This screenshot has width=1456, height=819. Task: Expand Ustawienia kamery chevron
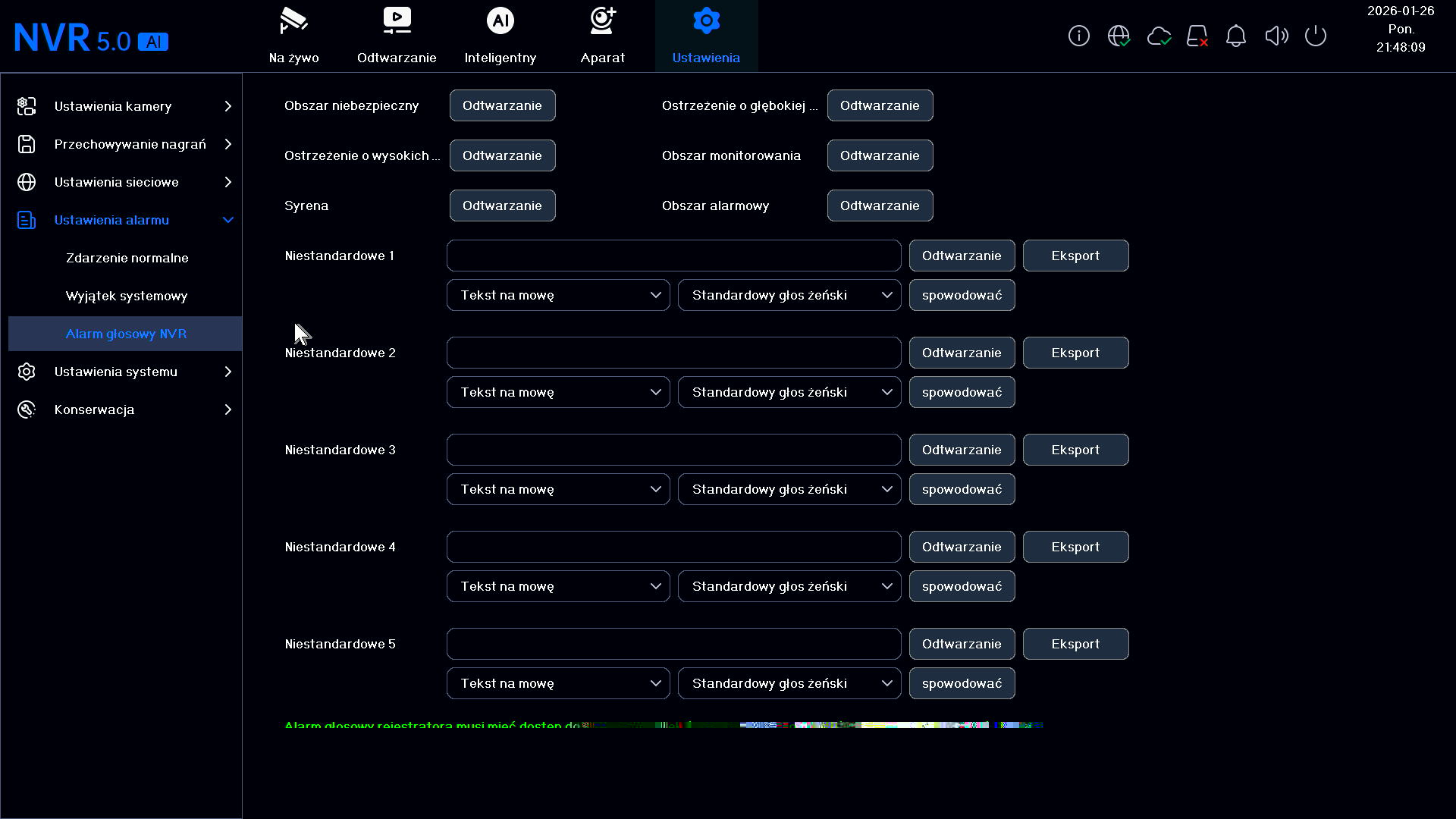[228, 106]
